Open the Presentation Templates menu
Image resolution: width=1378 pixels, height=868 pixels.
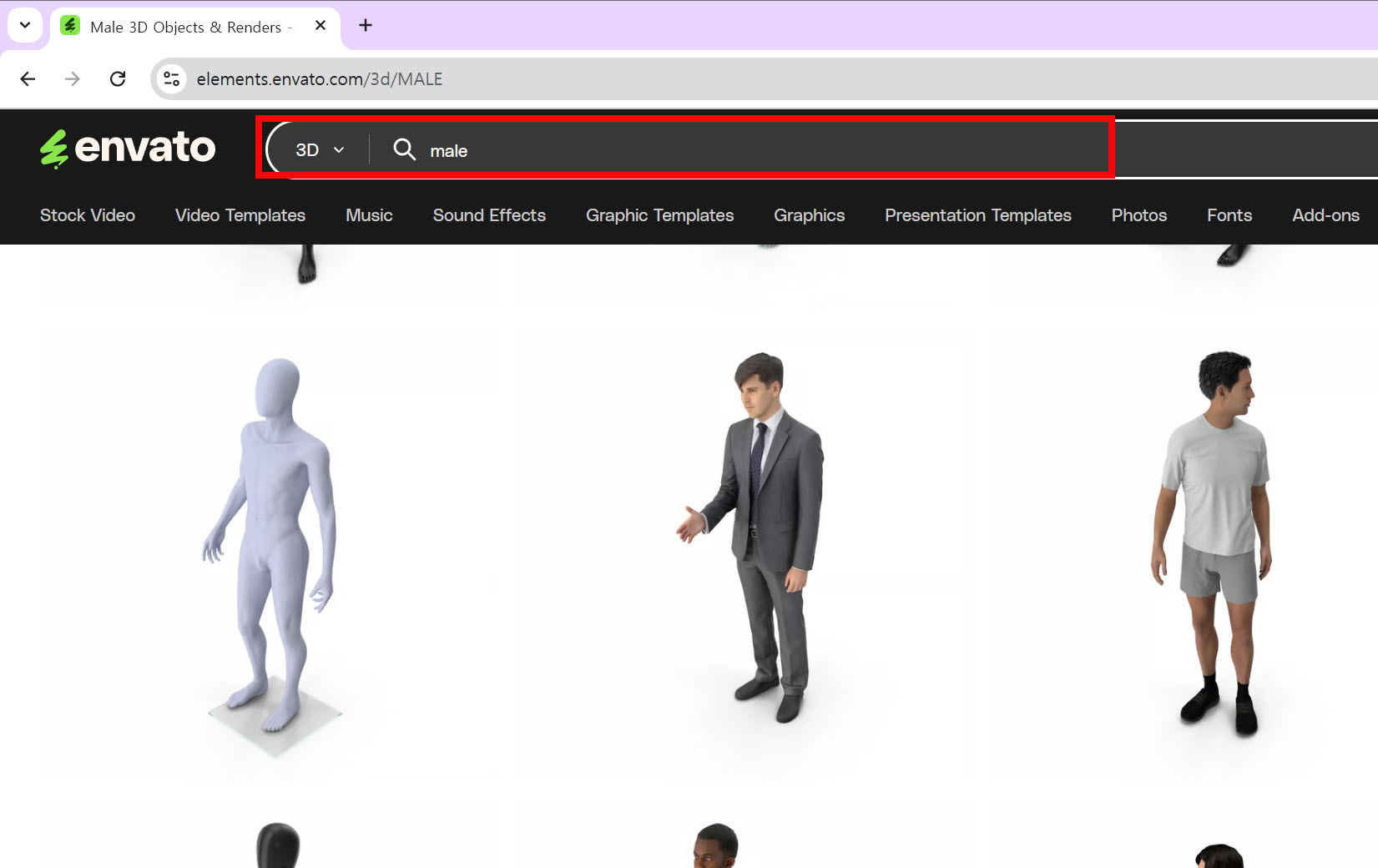tap(977, 215)
